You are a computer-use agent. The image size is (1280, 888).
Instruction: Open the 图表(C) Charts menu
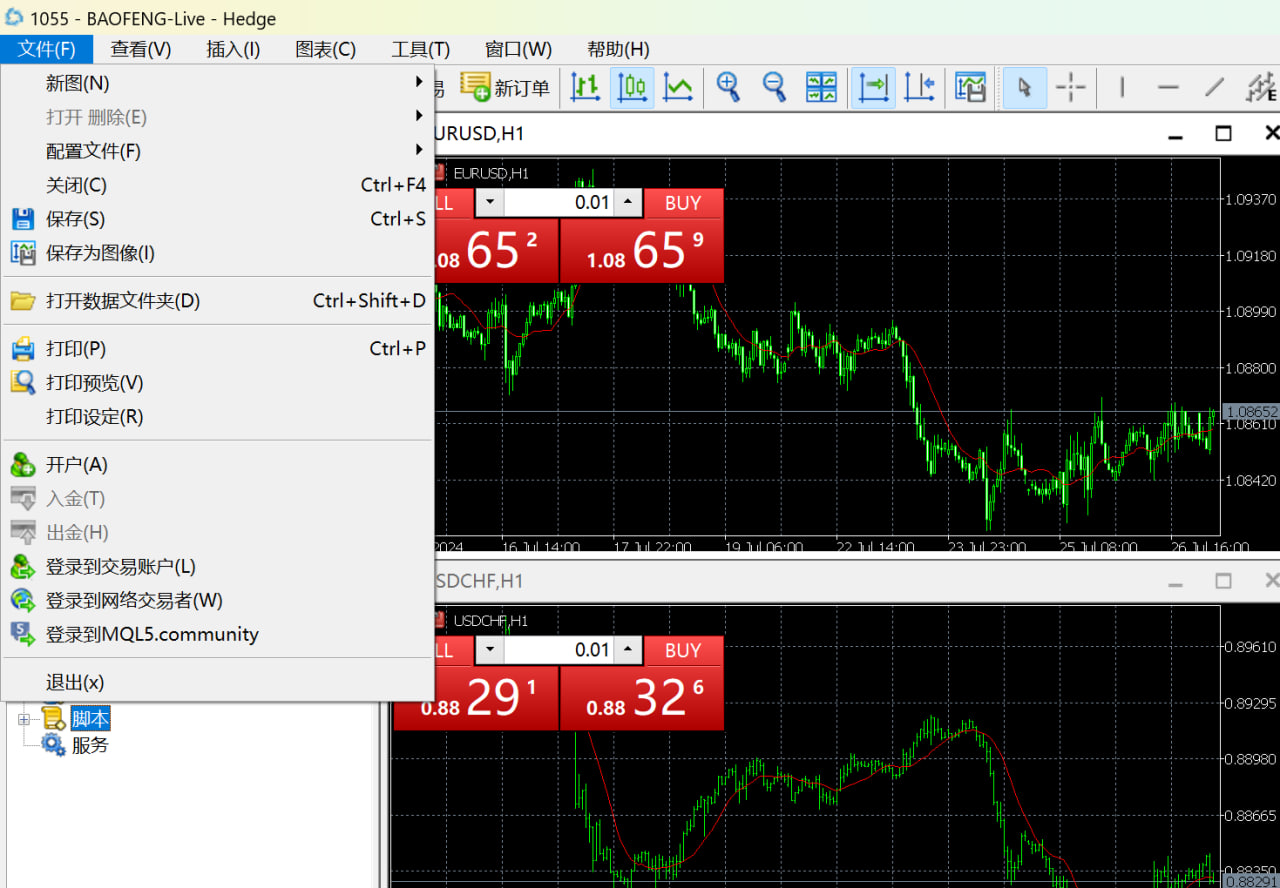click(326, 49)
